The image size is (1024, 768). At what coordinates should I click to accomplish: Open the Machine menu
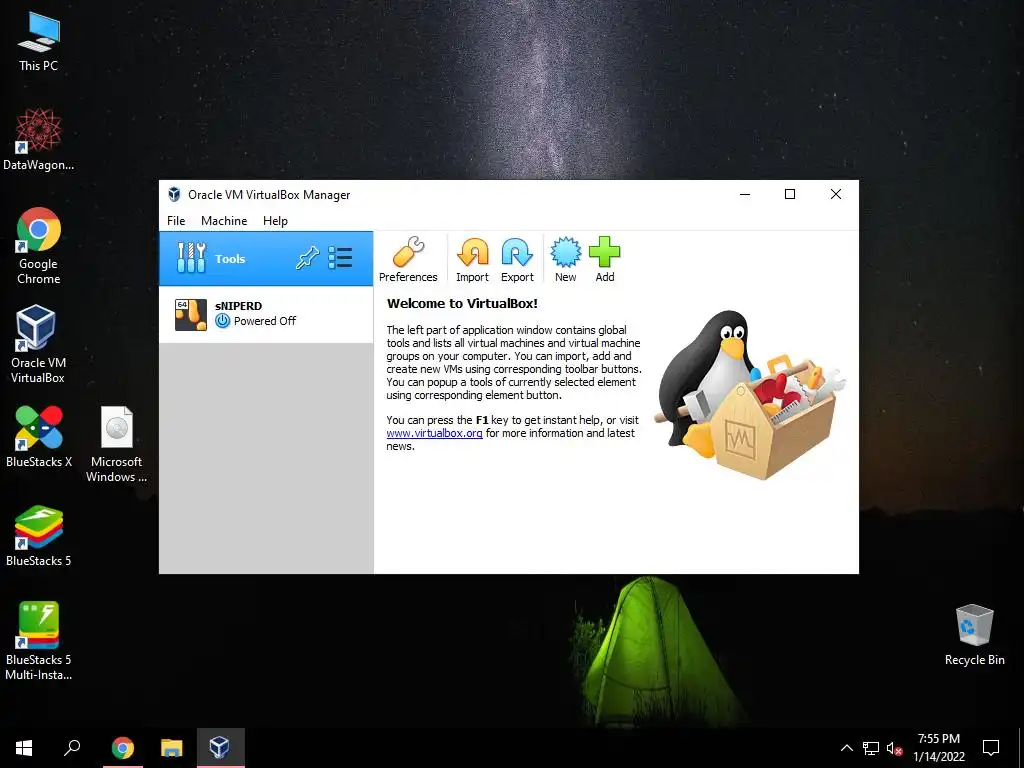[224, 221]
